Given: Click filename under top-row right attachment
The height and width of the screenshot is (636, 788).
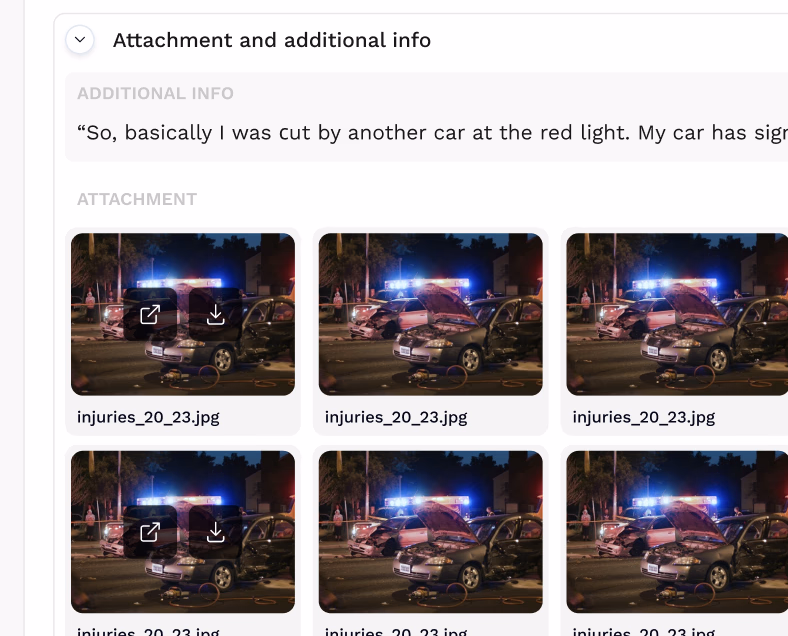Looking at the screenshot, I should coord(644,417).
